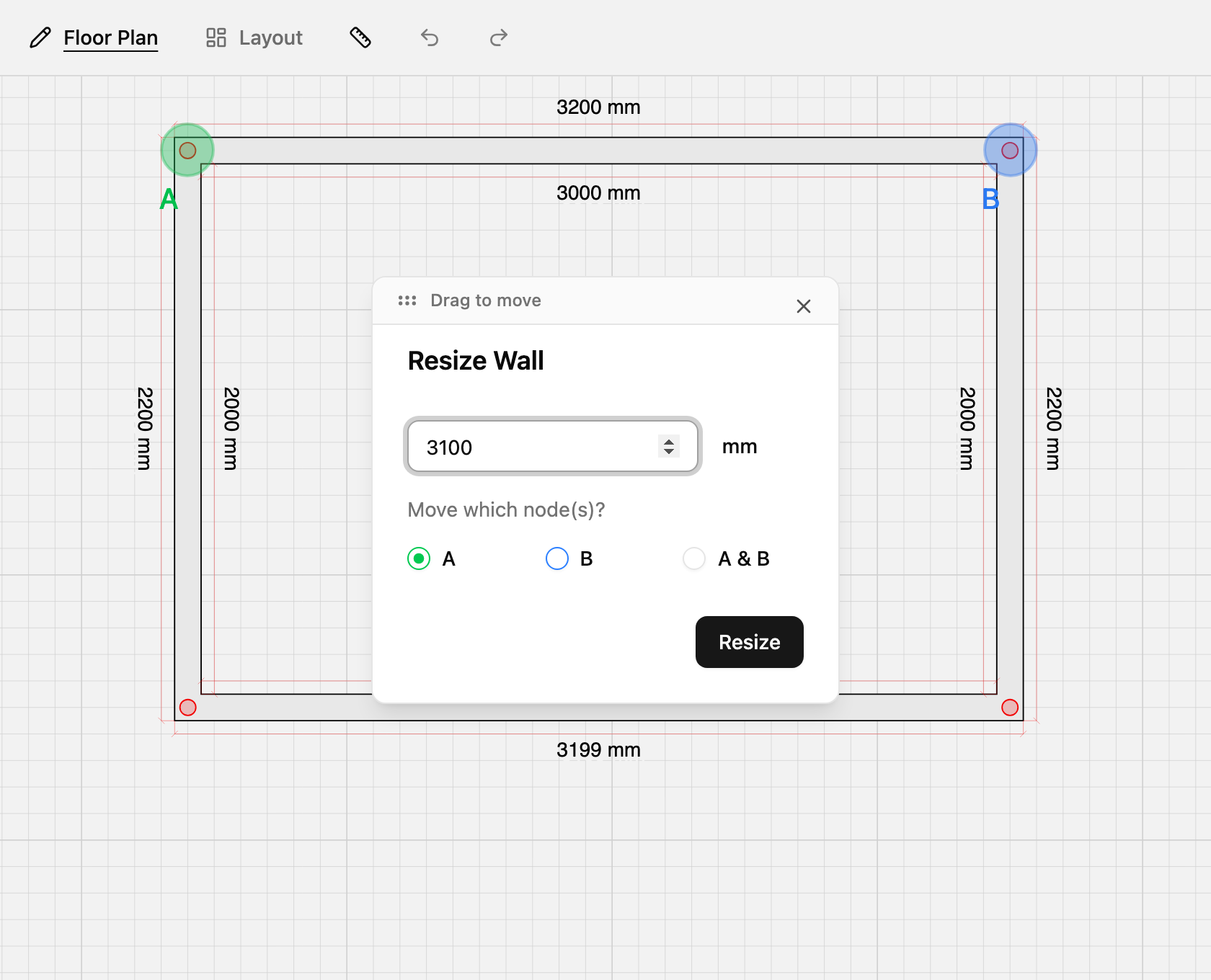Image resolution: width=1211 pixels, height=980 pixels.
Task: Click the undo arrow icon
Action: point(430,37)
